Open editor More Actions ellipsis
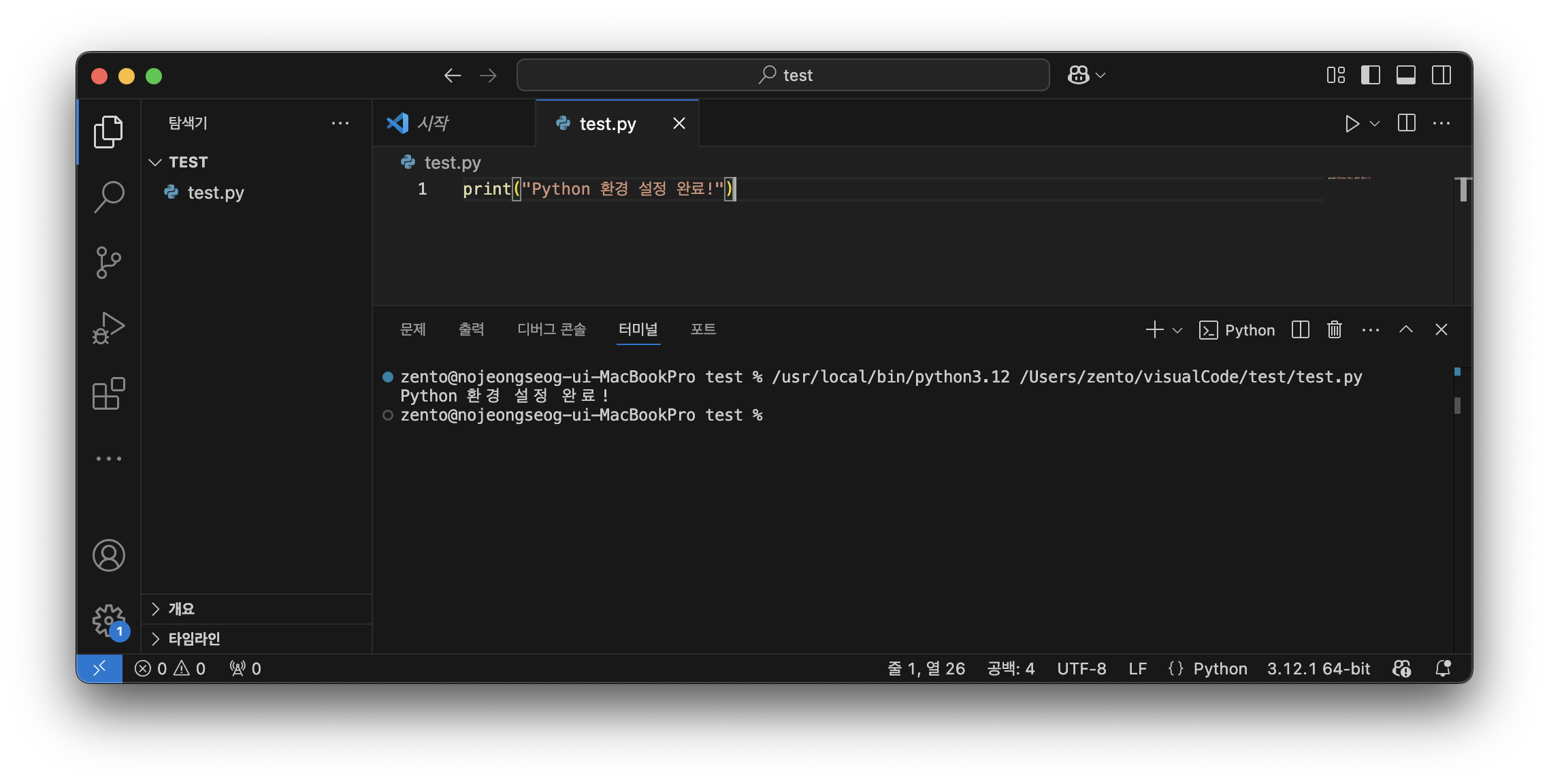 (x=1441, y=123)
